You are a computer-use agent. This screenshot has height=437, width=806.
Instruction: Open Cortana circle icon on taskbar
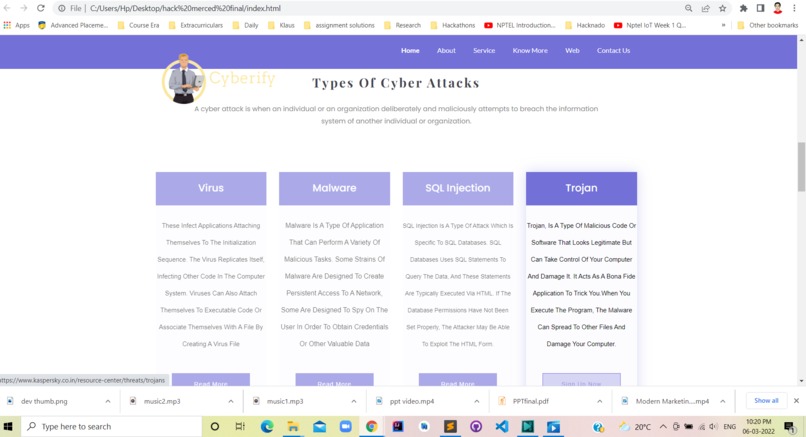point(215,427)
